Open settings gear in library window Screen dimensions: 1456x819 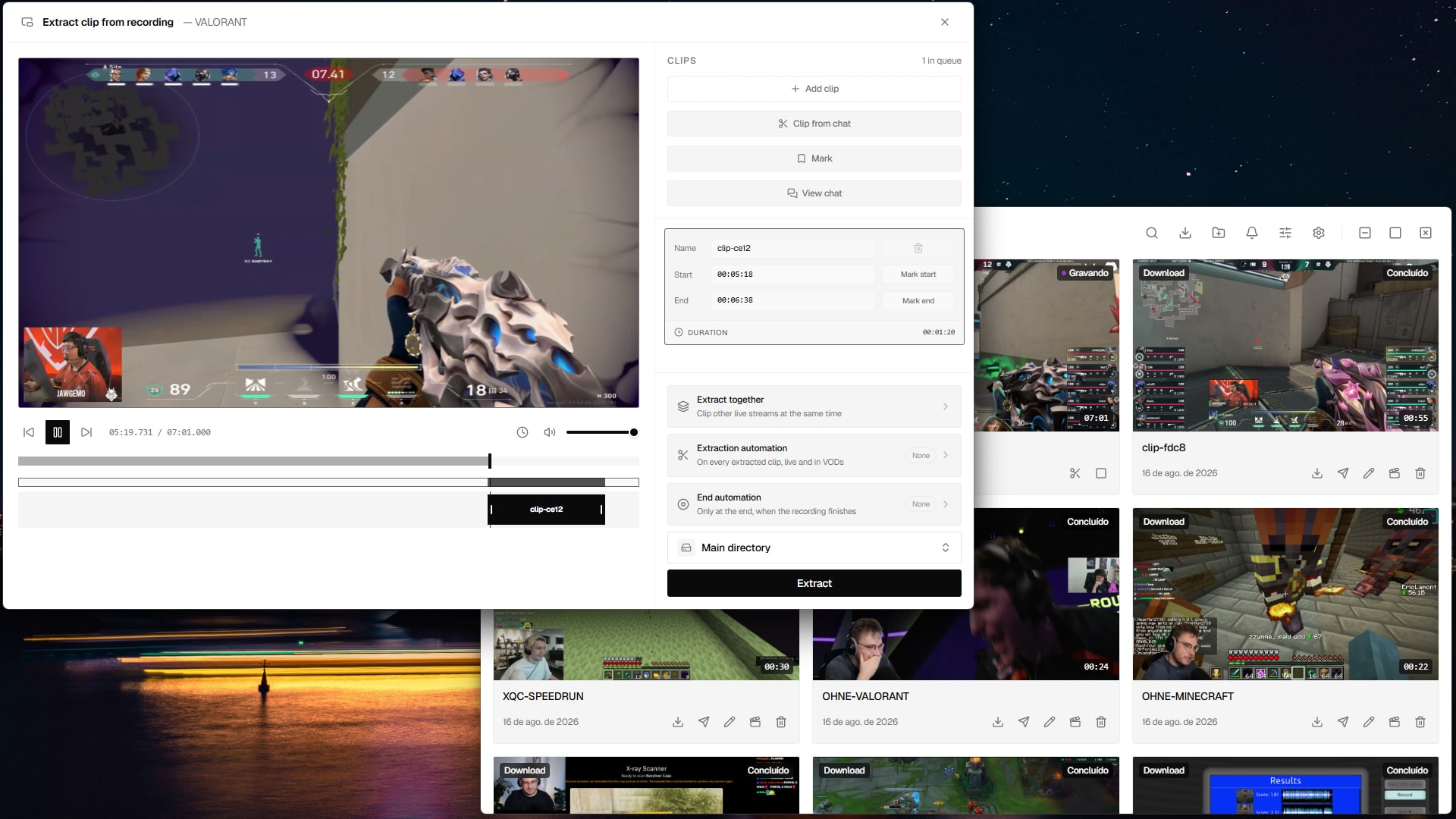pos(1319,233)
